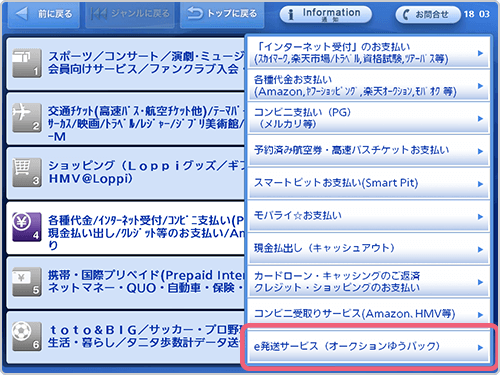The height and width of the screenshot is (375, 500).
Task: Click the tickets icon numbered 1
Action: pyautogui.click(x=27, y=63)
